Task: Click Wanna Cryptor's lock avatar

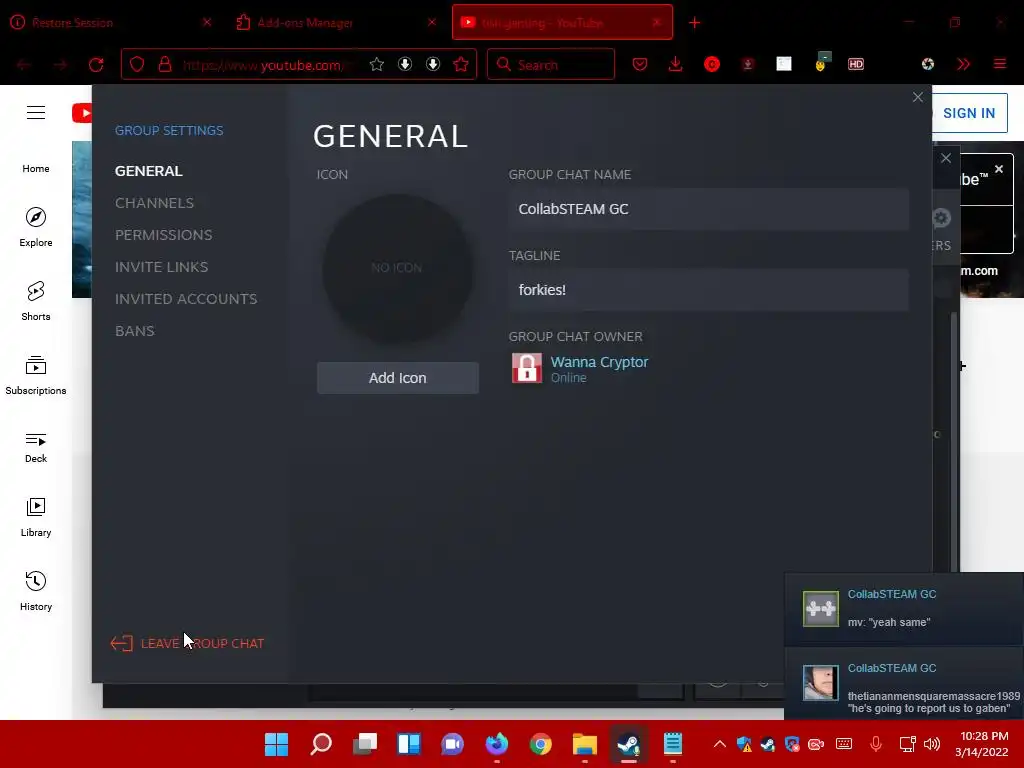Action: [x=526, y=368]
